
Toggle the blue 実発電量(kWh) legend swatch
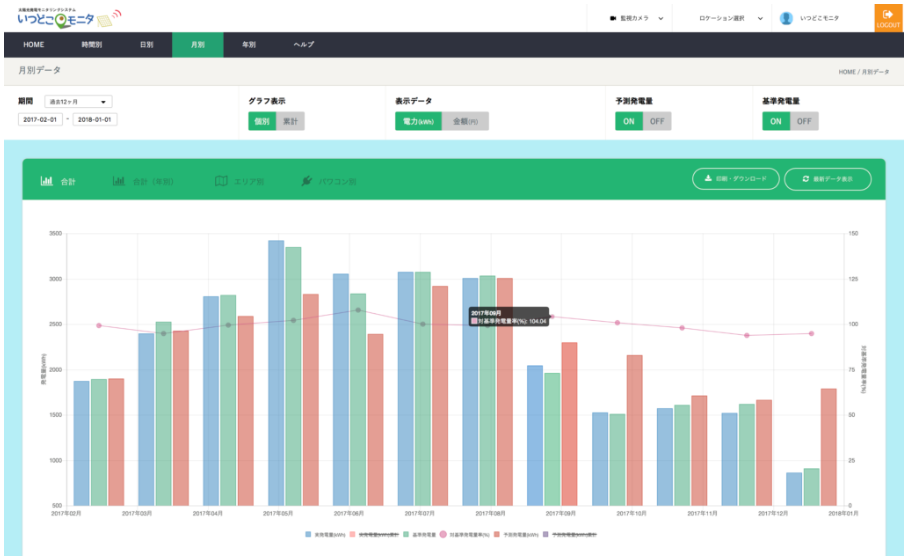point(308,534)
